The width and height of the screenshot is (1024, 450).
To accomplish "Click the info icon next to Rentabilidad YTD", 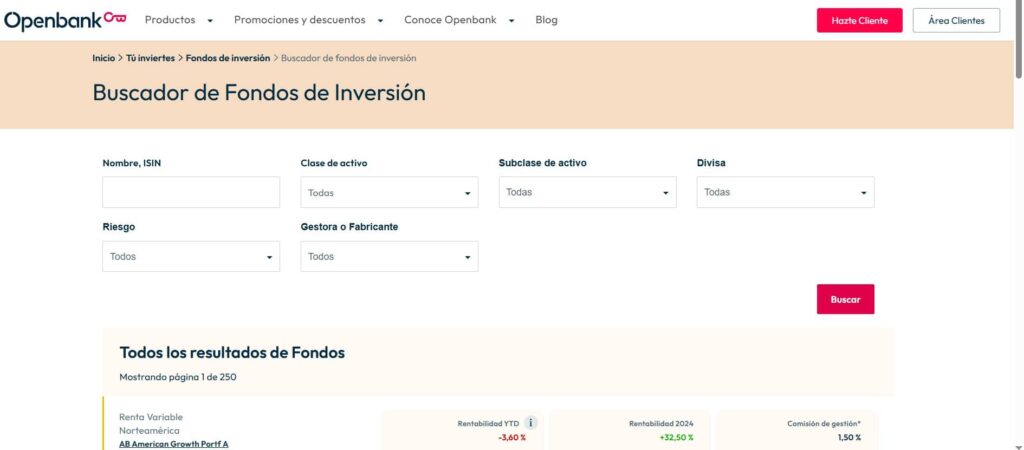I will pos(530,423).
